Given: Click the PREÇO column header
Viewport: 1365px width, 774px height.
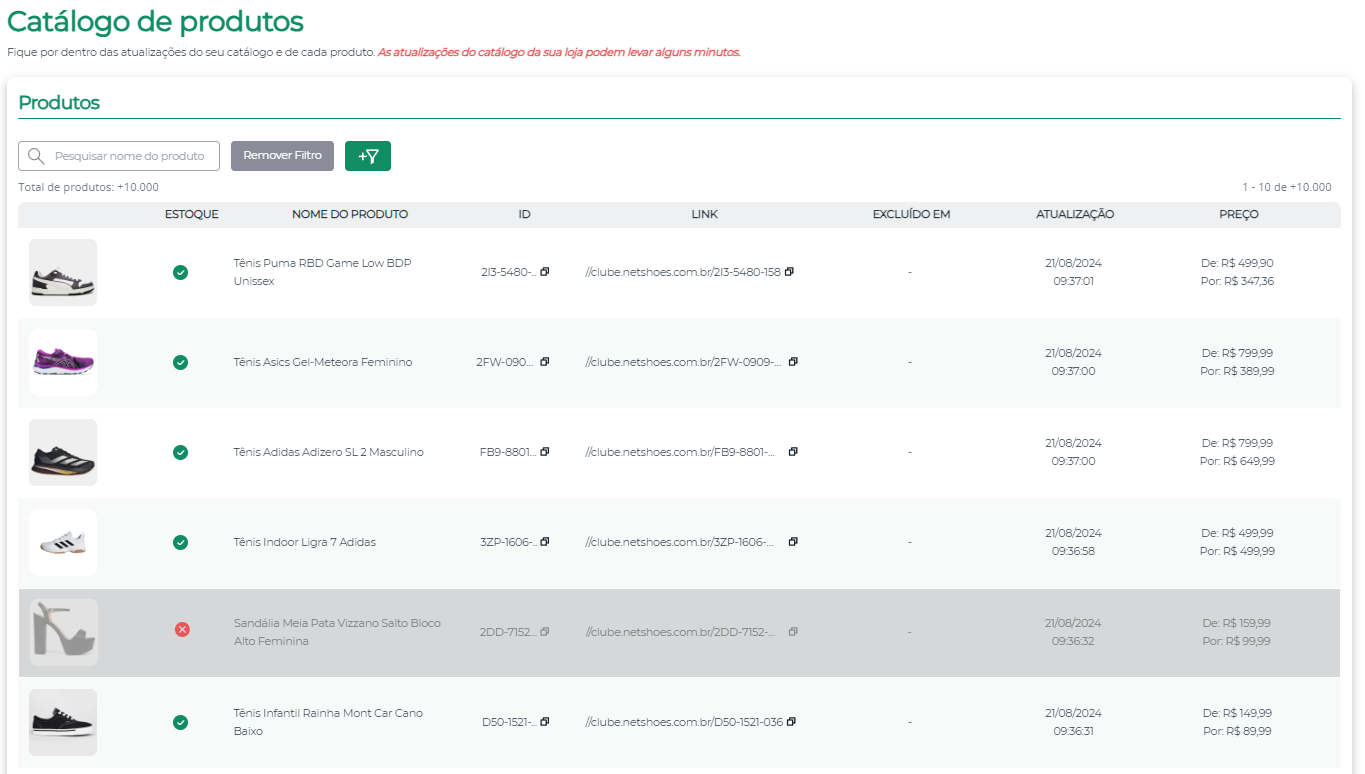Looking at the screenshot, I should point(1238,214).
